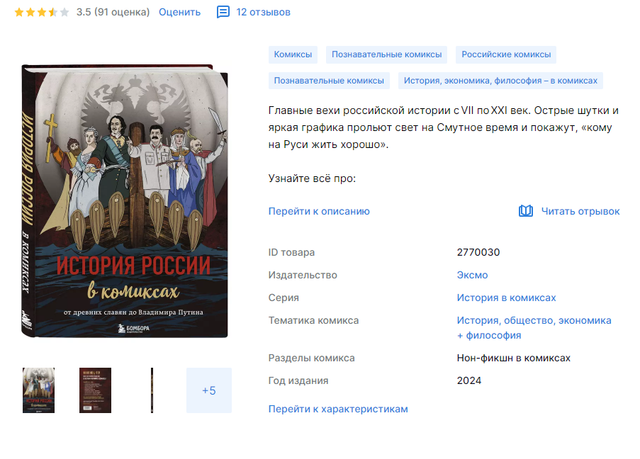
Task: Open the 12 отзывов reviews link
Action: click(x=263, y=12)
